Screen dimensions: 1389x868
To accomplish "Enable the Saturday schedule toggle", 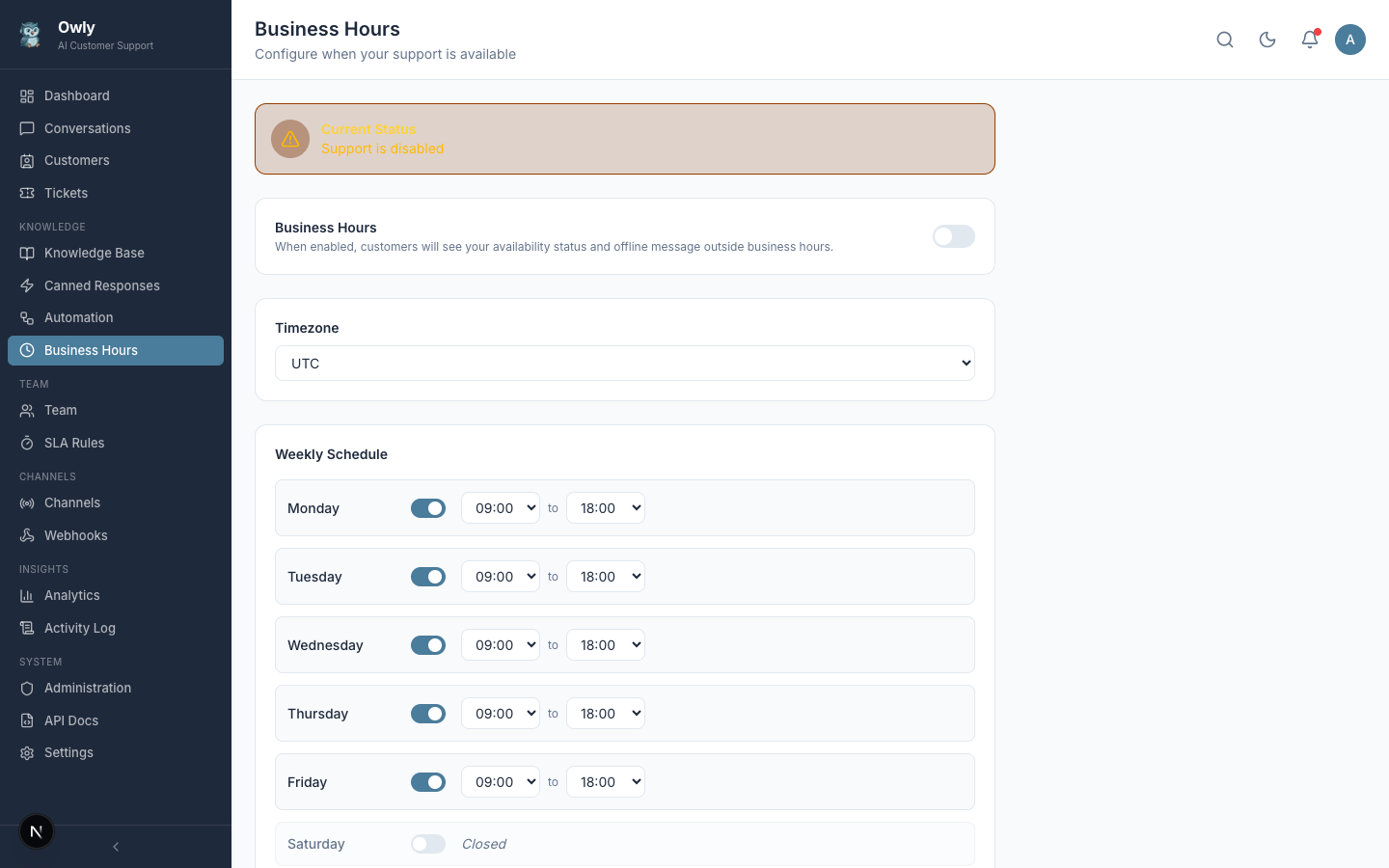I will 428,844.
